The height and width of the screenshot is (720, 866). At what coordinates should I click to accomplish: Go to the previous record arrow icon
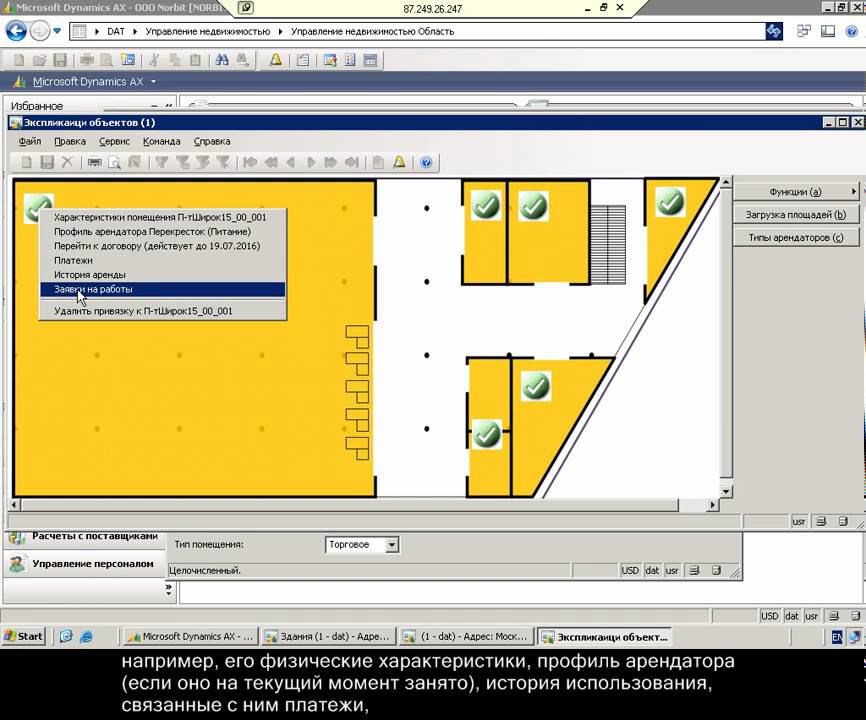pyautogui.click(x=291, y=162)
